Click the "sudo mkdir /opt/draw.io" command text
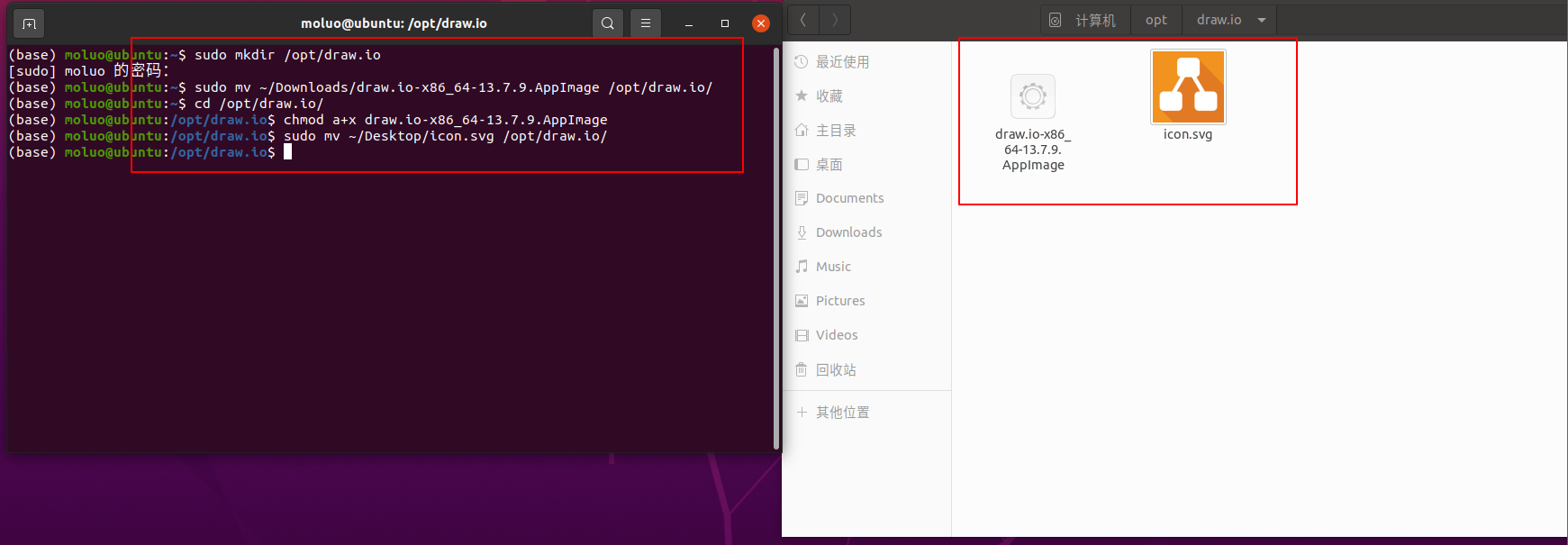Screen dimensions: 1568x545 coord(287,55)
